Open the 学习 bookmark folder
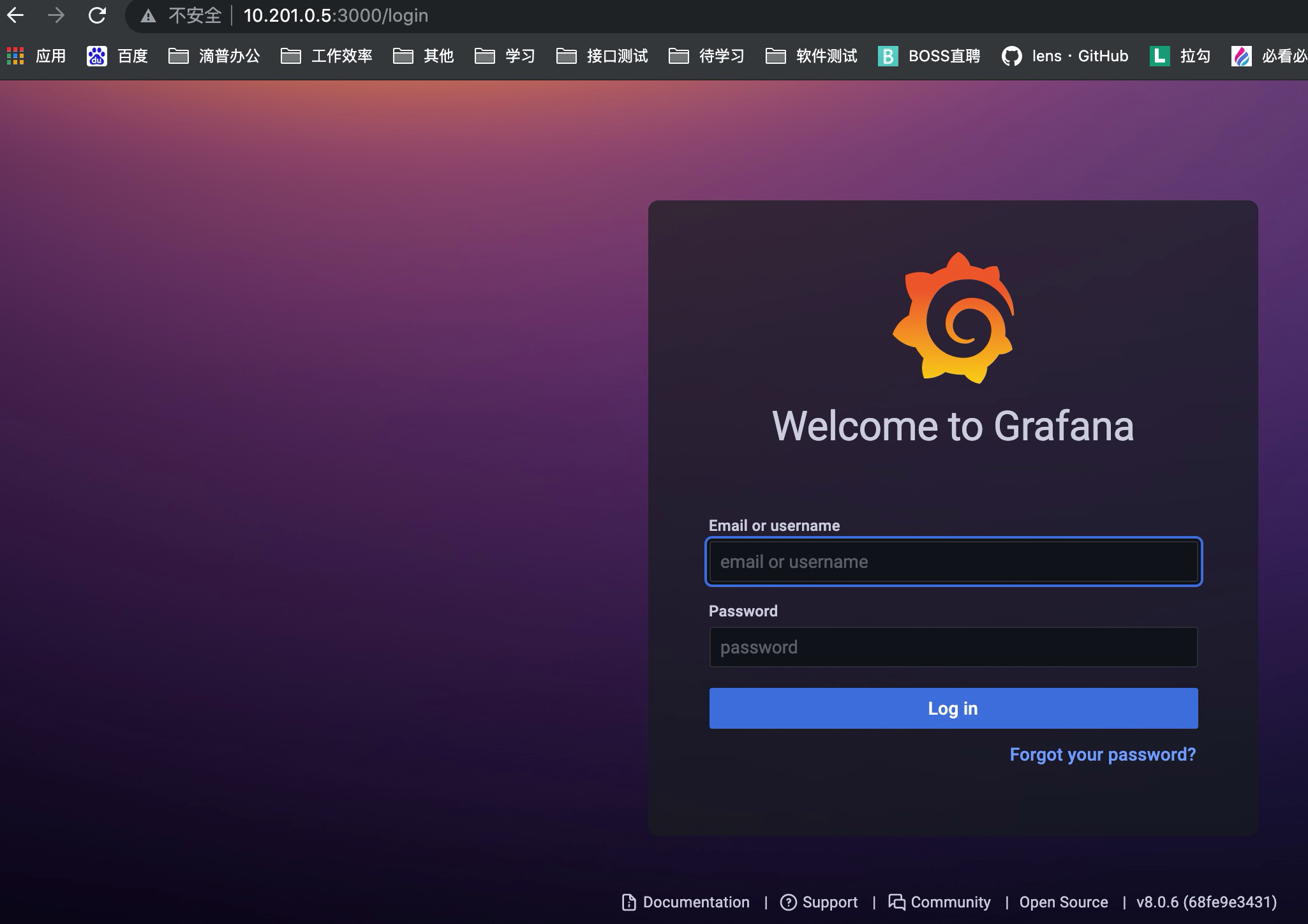The height and width of the screenshot is (924, 1308). pos(505,56)
